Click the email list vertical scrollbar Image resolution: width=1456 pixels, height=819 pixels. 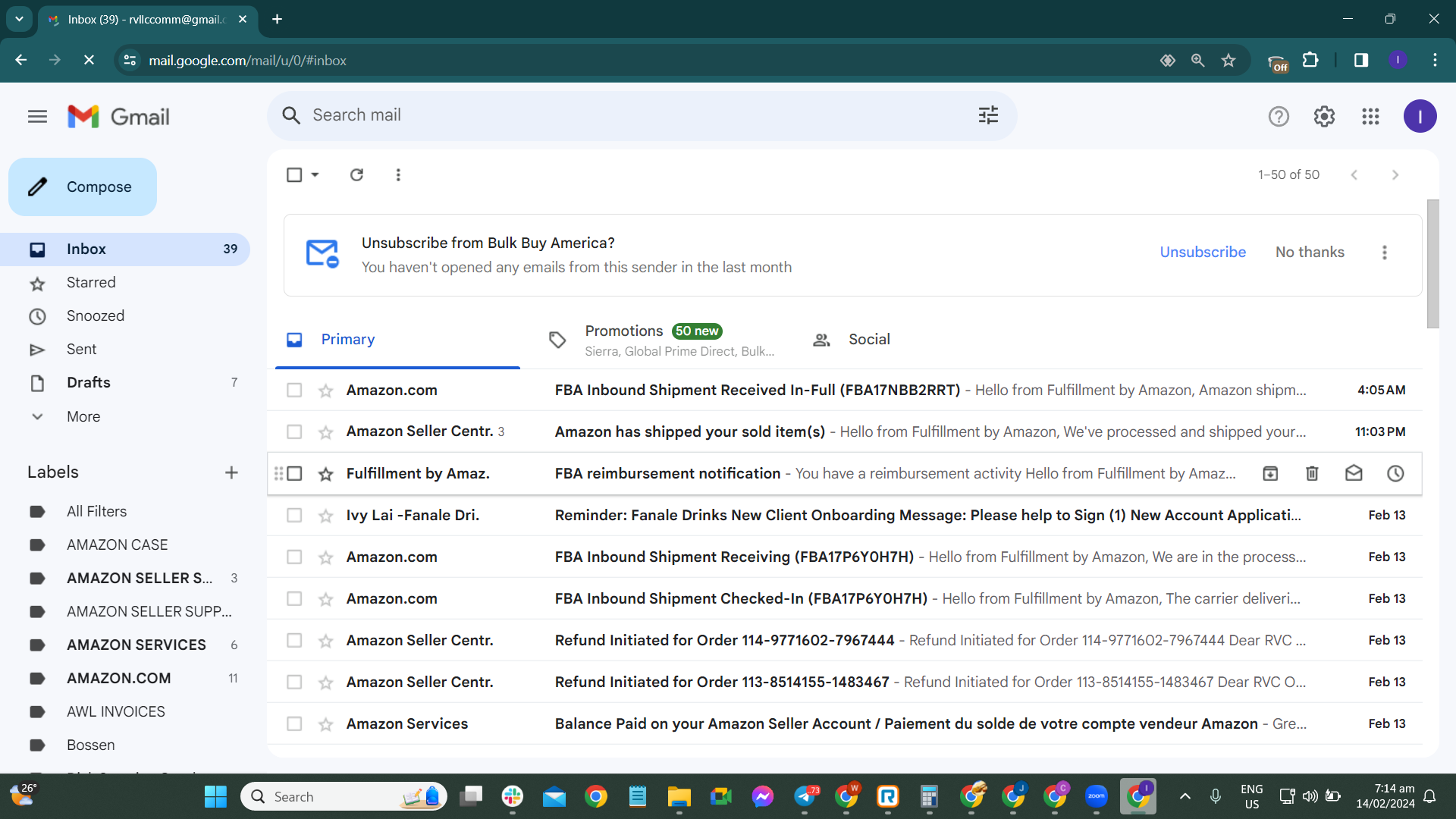click(1432, 264)
